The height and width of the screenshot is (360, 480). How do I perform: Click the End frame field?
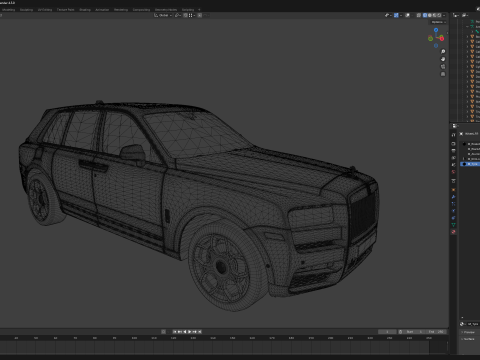(x=436, y=332)
